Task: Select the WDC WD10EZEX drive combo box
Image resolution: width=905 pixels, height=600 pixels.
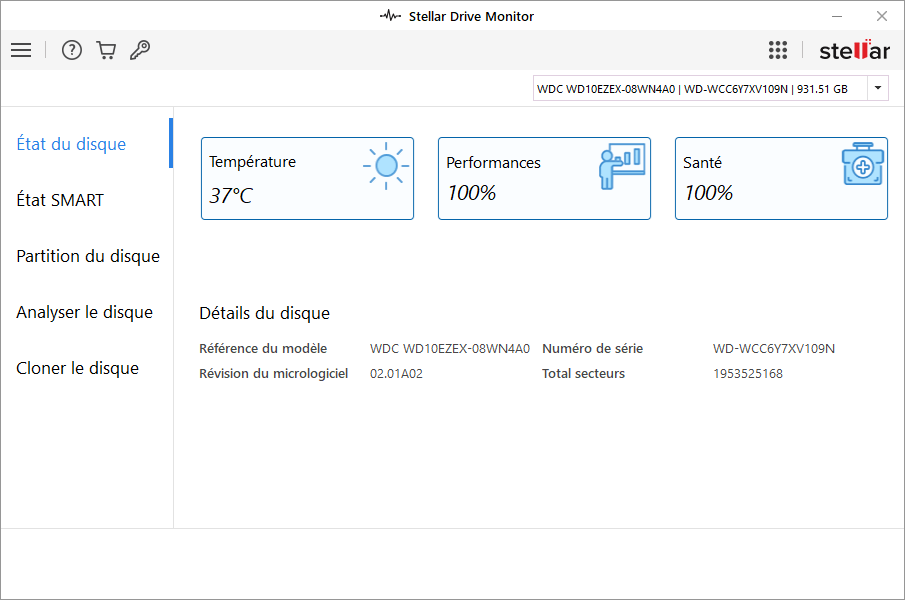Action: tap(699, 89)
